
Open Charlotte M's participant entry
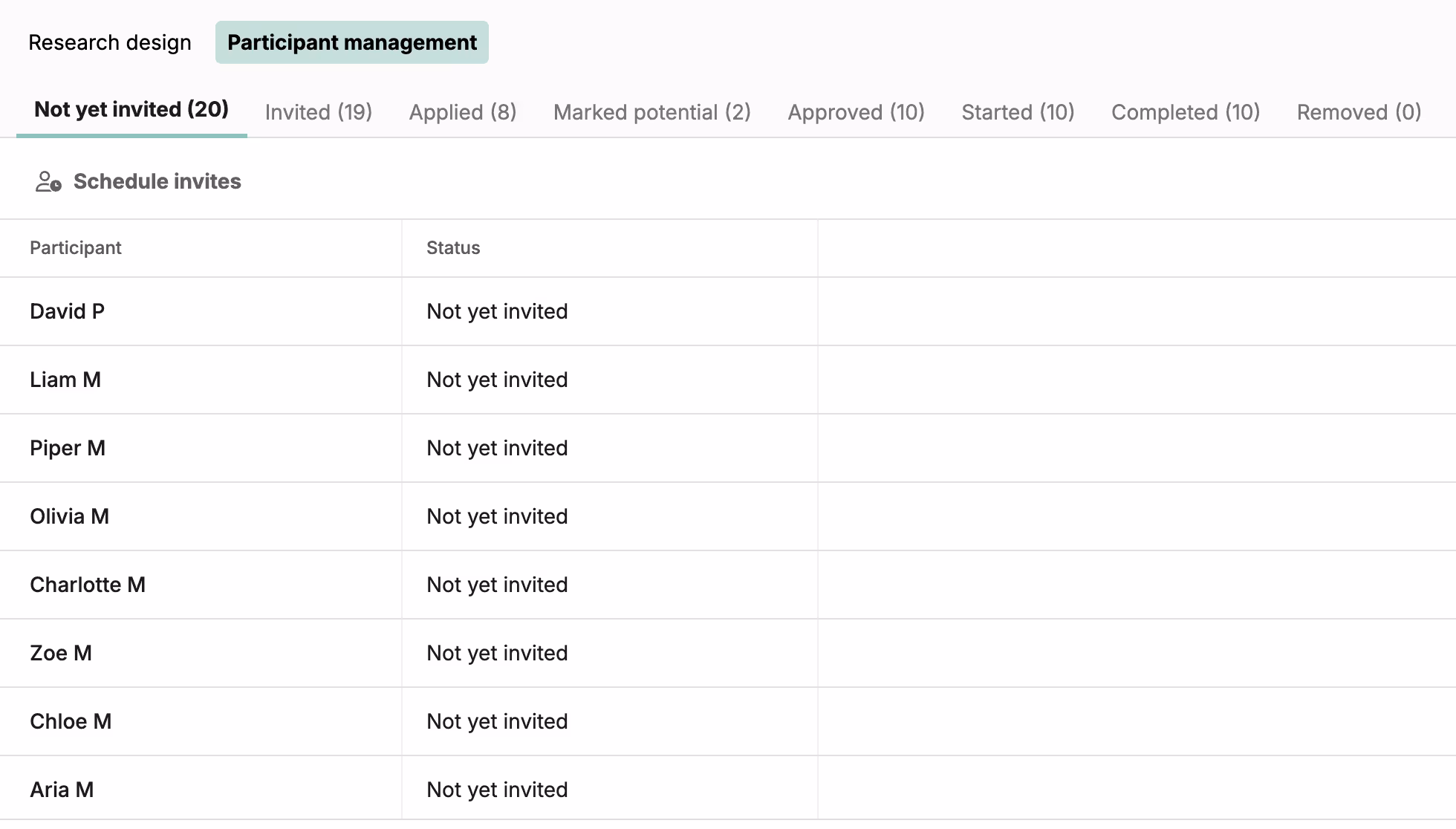pyautogui.click(x=88, y=585)
